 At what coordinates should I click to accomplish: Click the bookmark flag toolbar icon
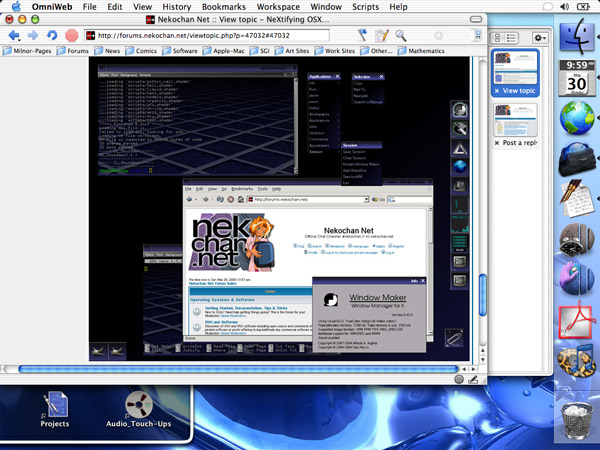coord(362,35)
